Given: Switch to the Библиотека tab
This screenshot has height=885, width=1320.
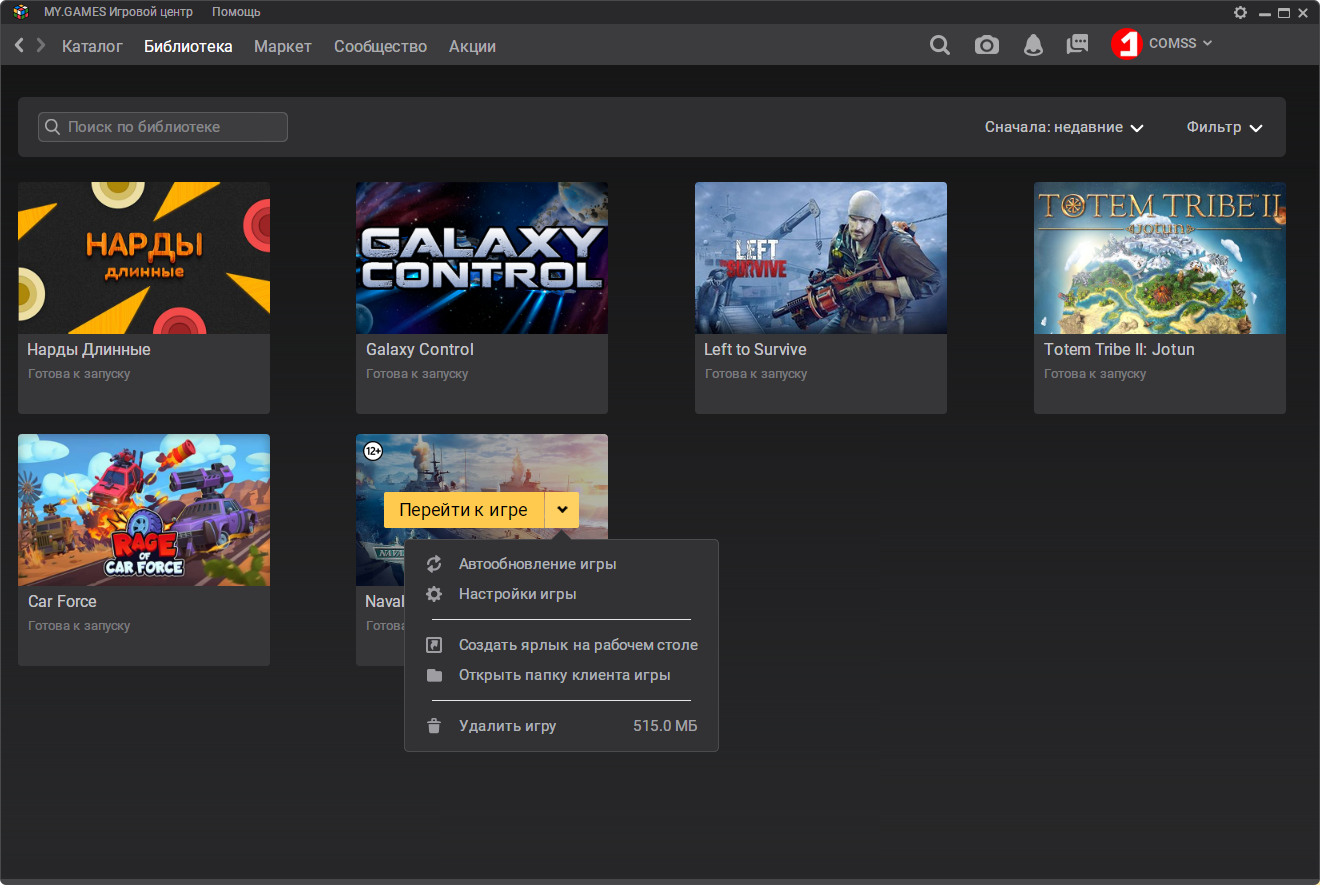Looking at the screenshot, I should pos(188,46).
